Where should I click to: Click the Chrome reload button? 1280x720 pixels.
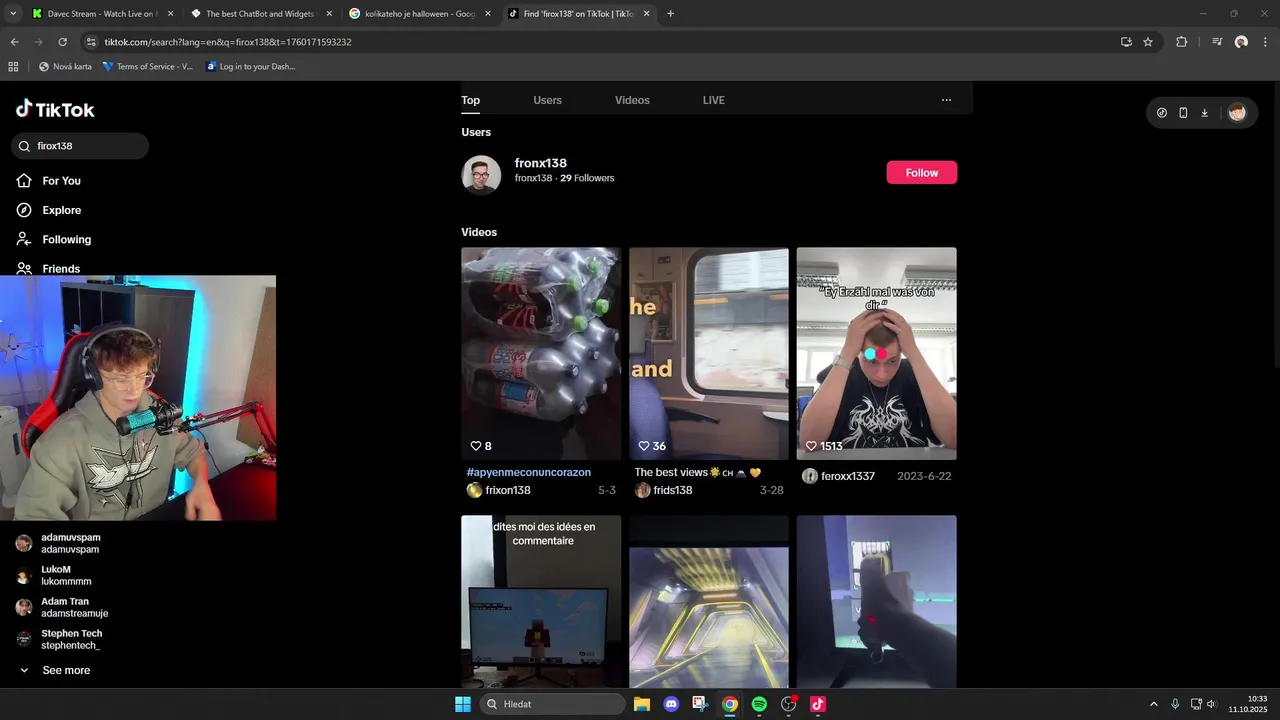tap(62, 42)
